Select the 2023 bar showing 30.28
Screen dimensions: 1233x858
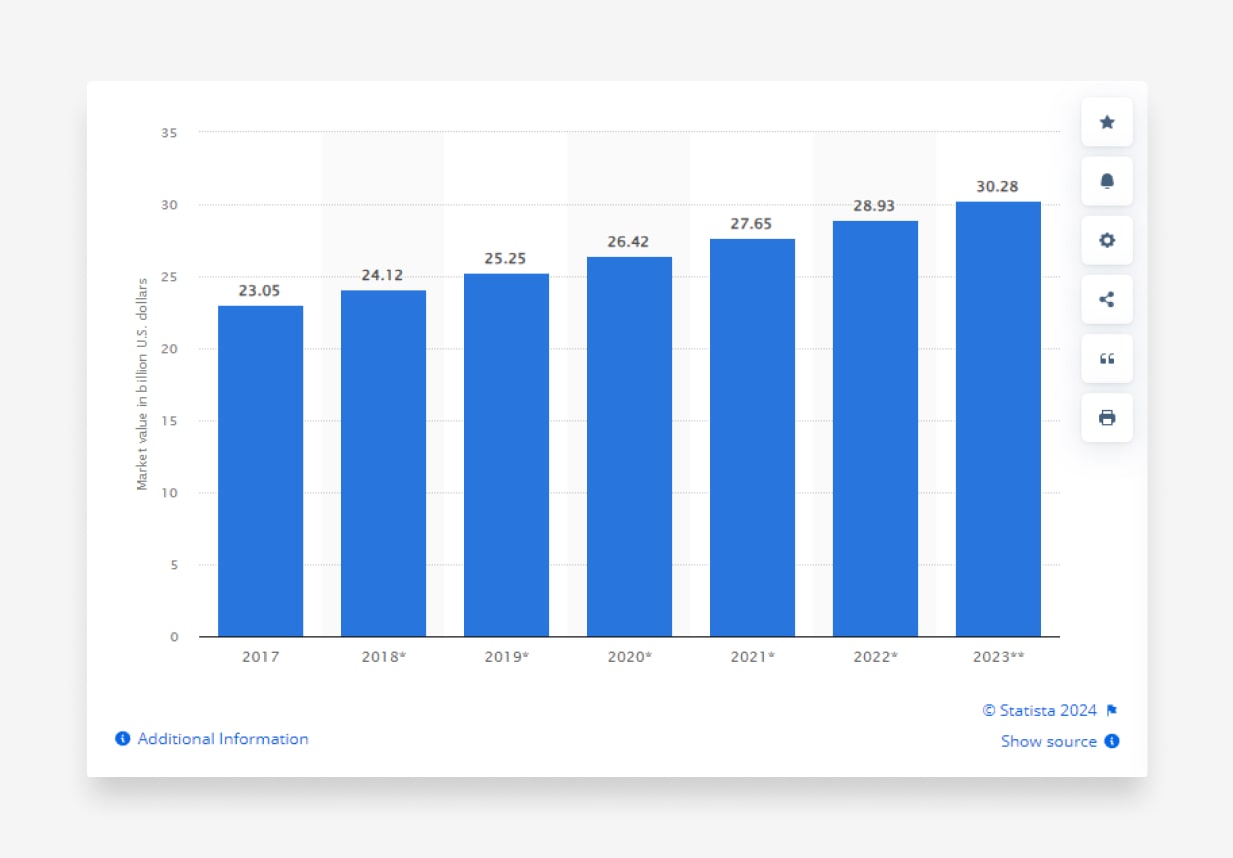998,419
